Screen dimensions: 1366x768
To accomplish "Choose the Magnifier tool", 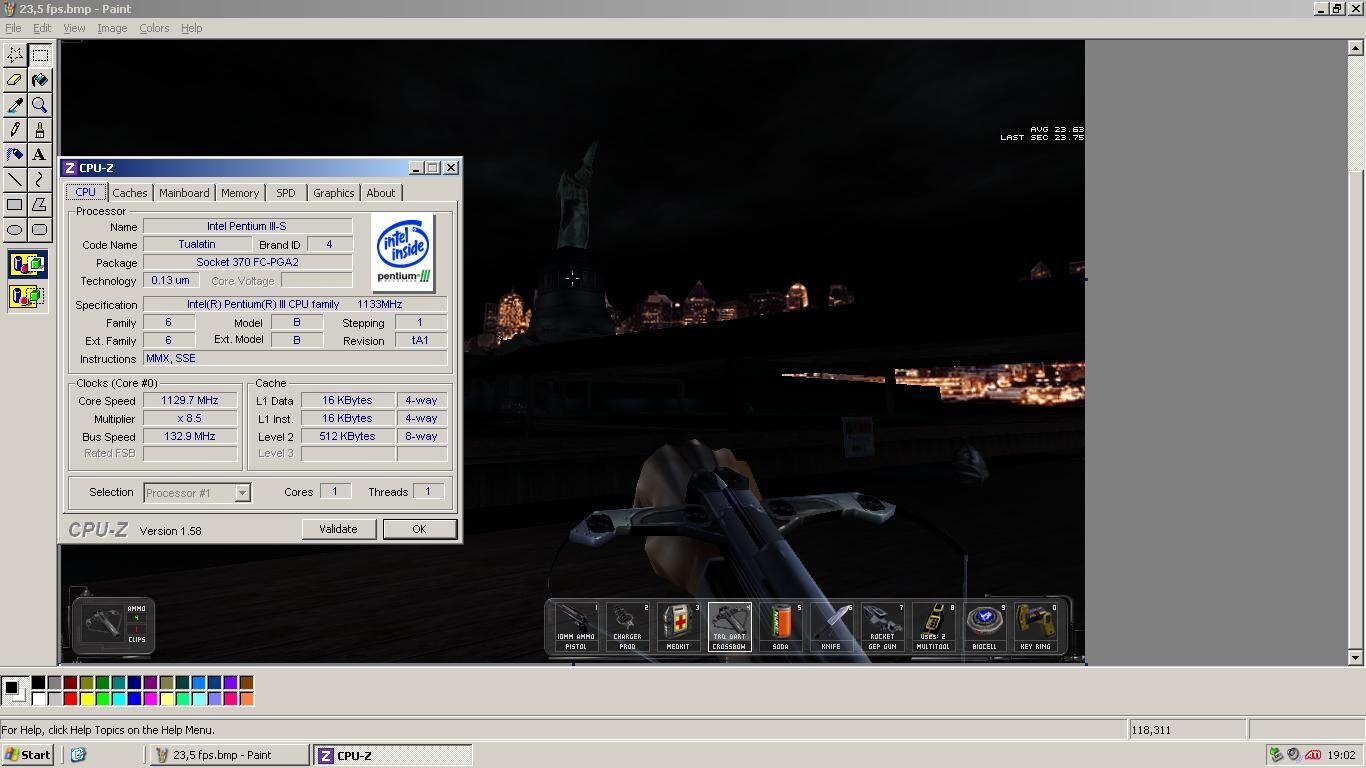I will tap(40, 105).
